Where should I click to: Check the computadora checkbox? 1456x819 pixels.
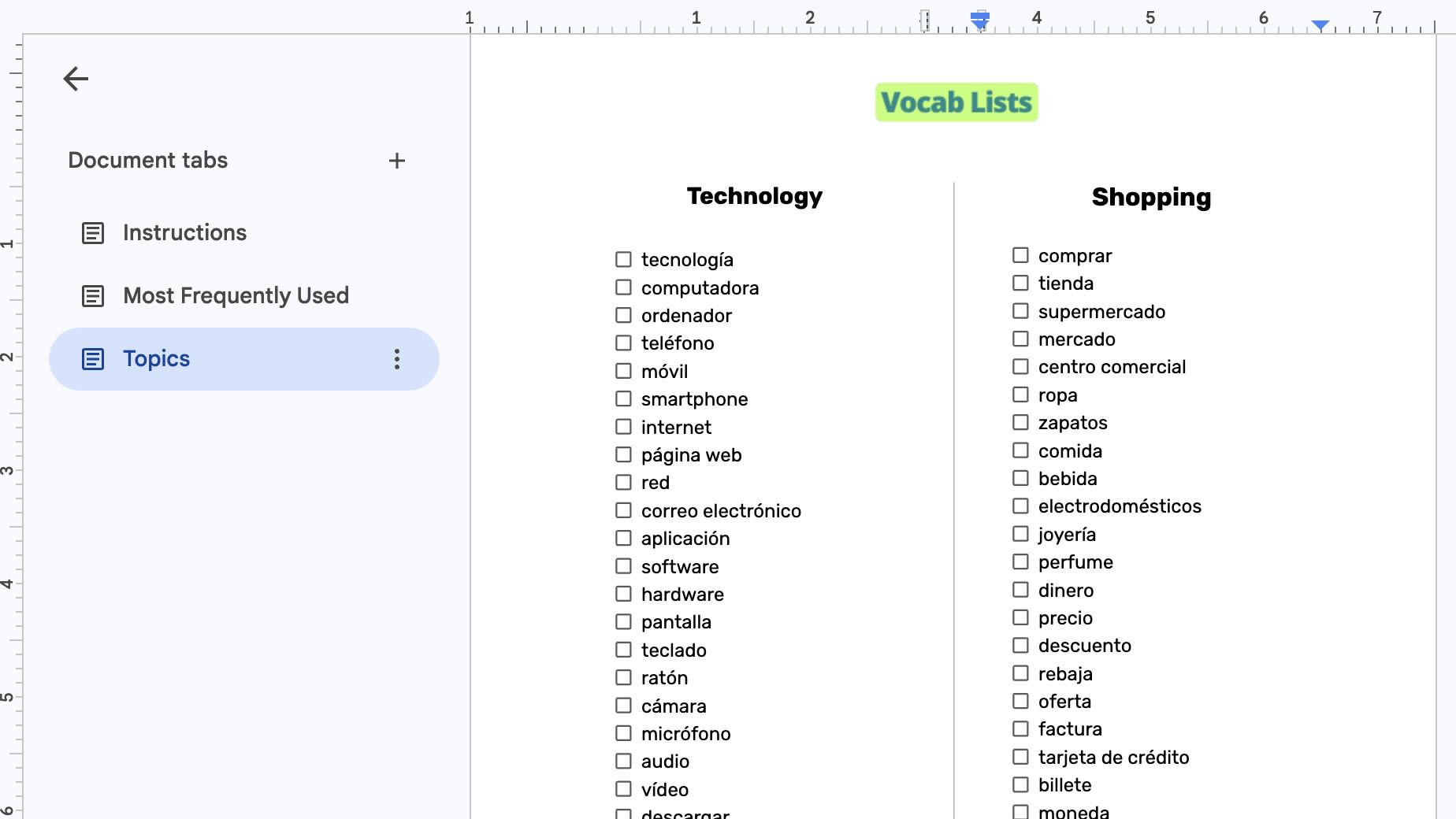click(x=623, y=287)
